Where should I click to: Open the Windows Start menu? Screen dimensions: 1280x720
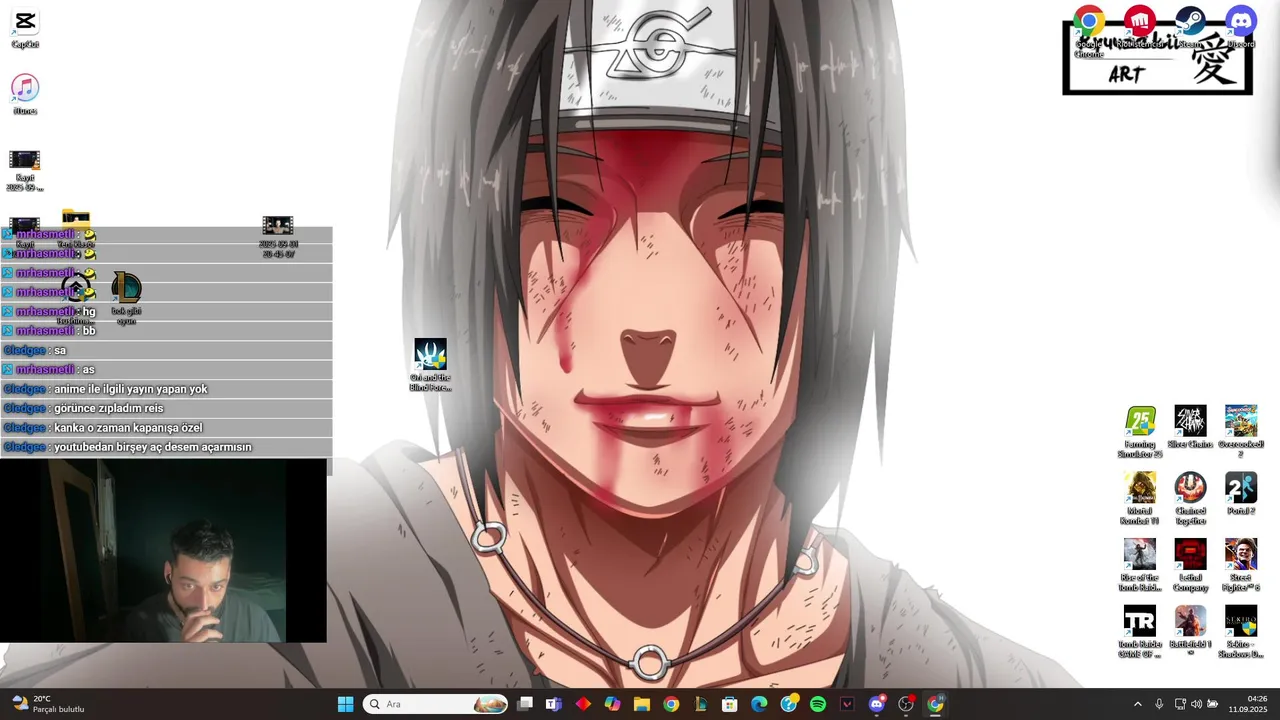click(x=345, y=704)
